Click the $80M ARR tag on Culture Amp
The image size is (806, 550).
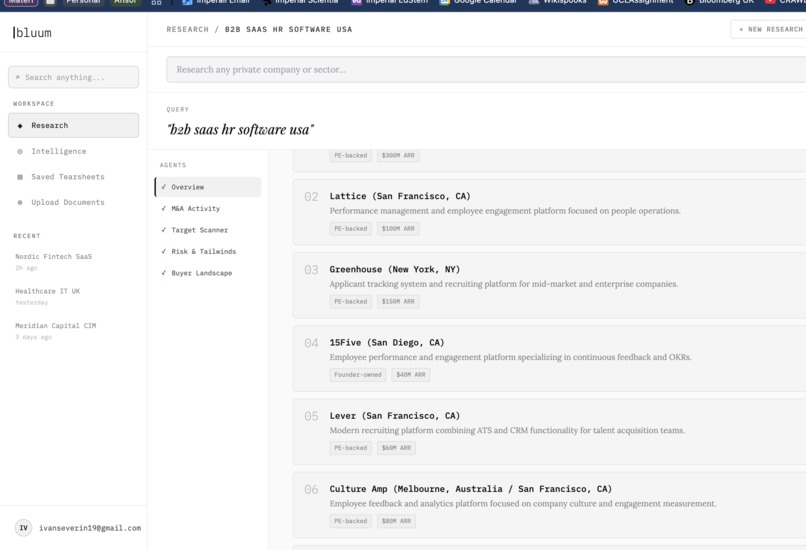coord(396,521)
